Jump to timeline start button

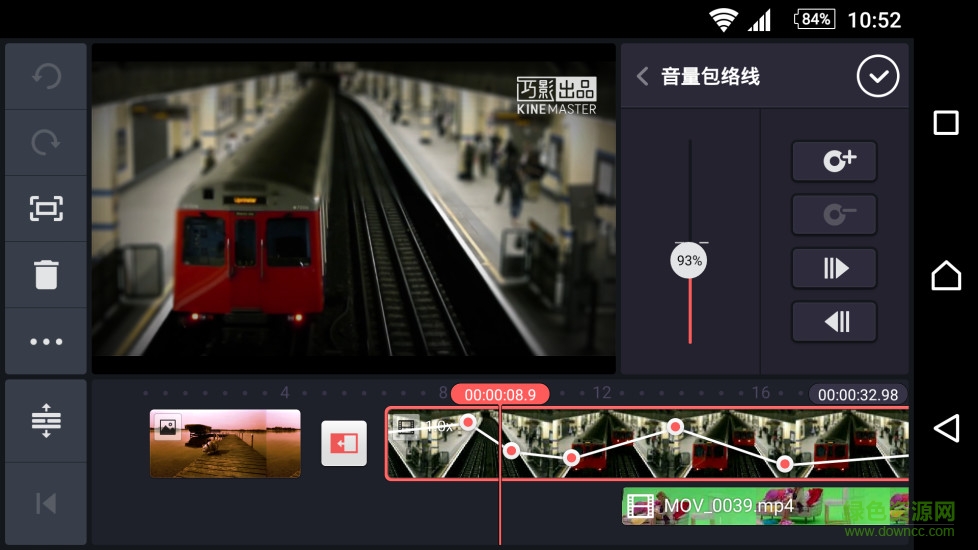point(46,503)
